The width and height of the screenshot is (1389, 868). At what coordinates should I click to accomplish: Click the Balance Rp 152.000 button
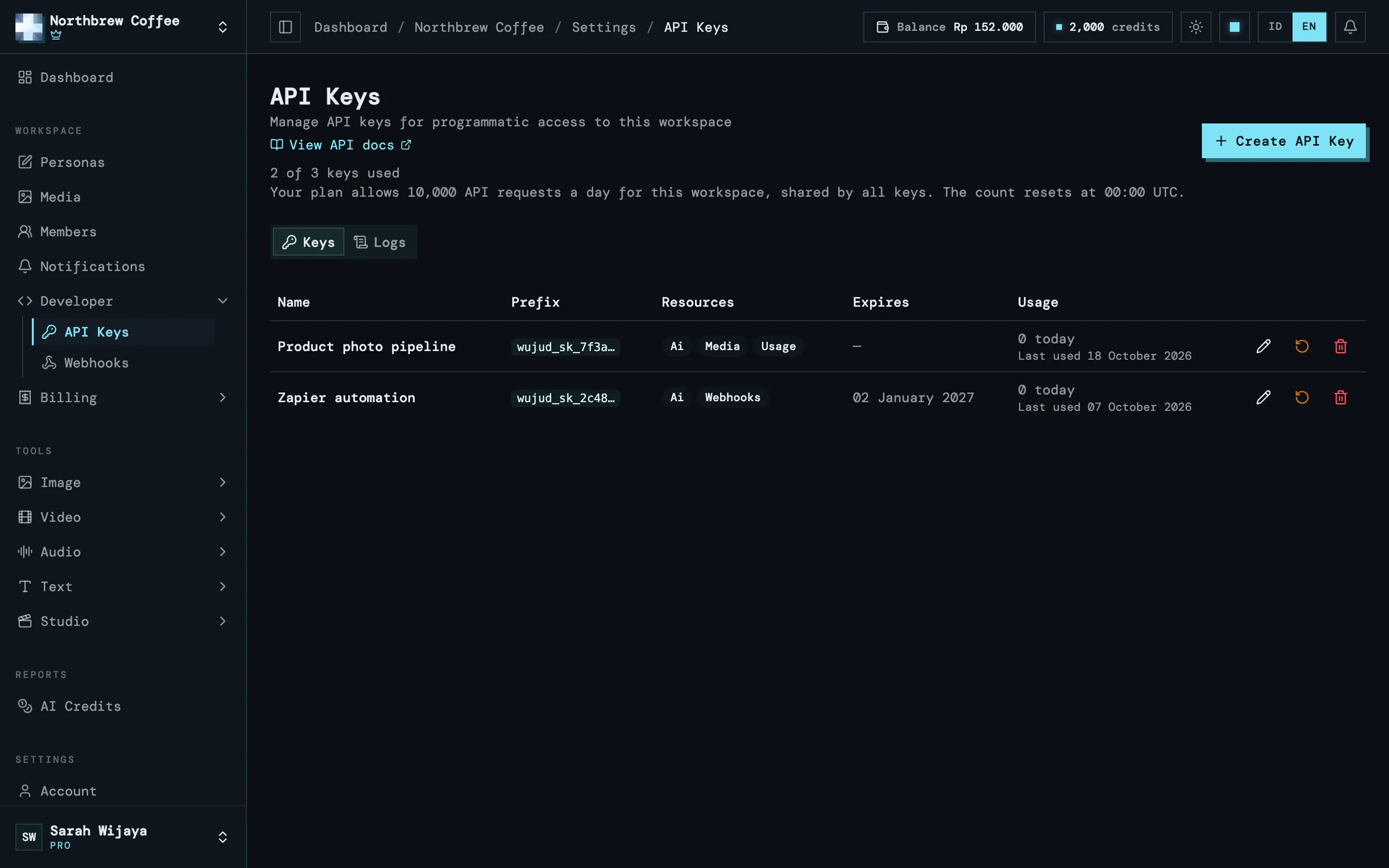point(949,27)
